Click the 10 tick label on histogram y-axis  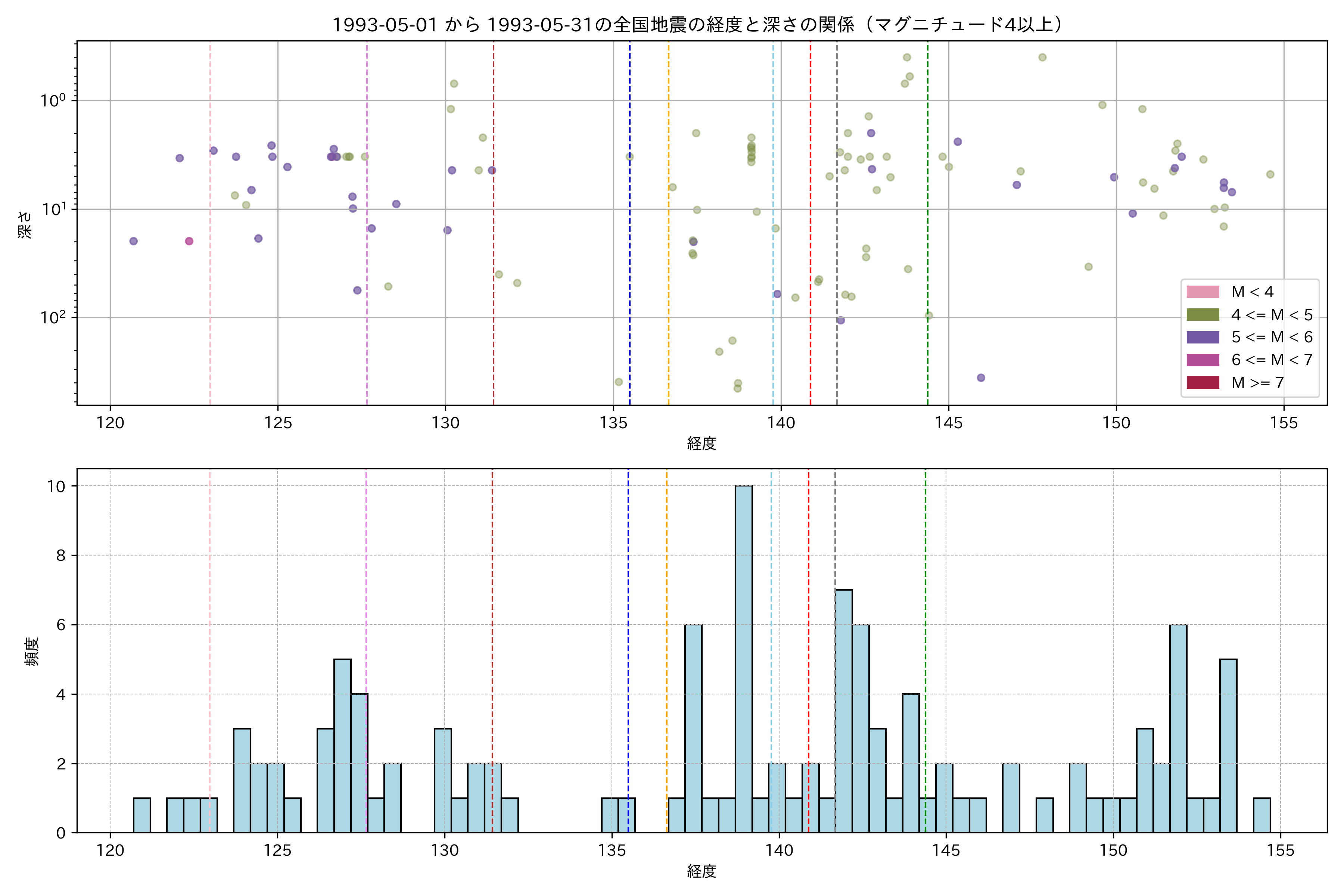coord(57,486)
